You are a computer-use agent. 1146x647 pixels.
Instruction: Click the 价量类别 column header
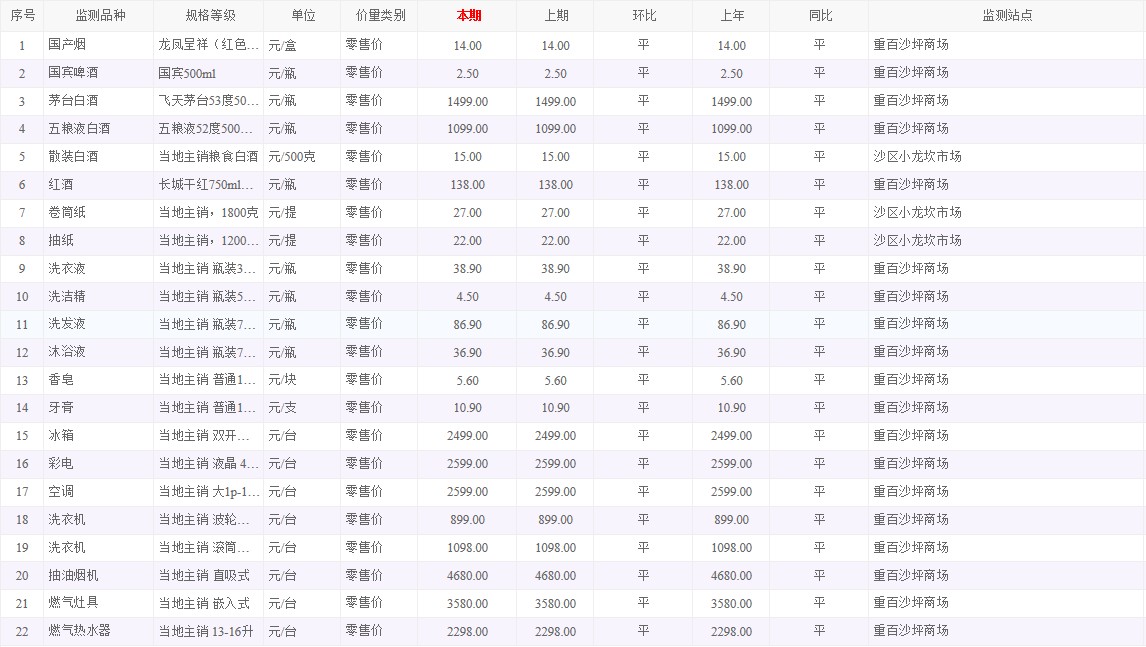(380, 15)
